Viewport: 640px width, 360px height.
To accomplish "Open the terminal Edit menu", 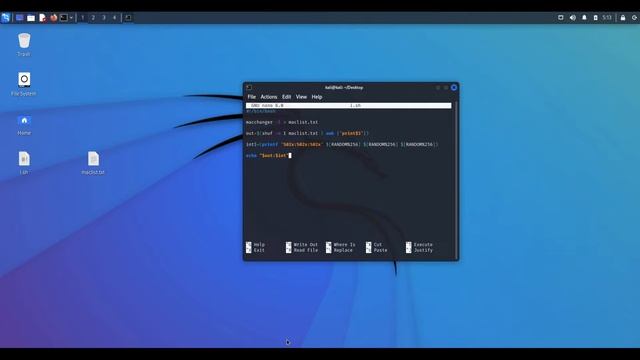I will [x=287, y=97].
